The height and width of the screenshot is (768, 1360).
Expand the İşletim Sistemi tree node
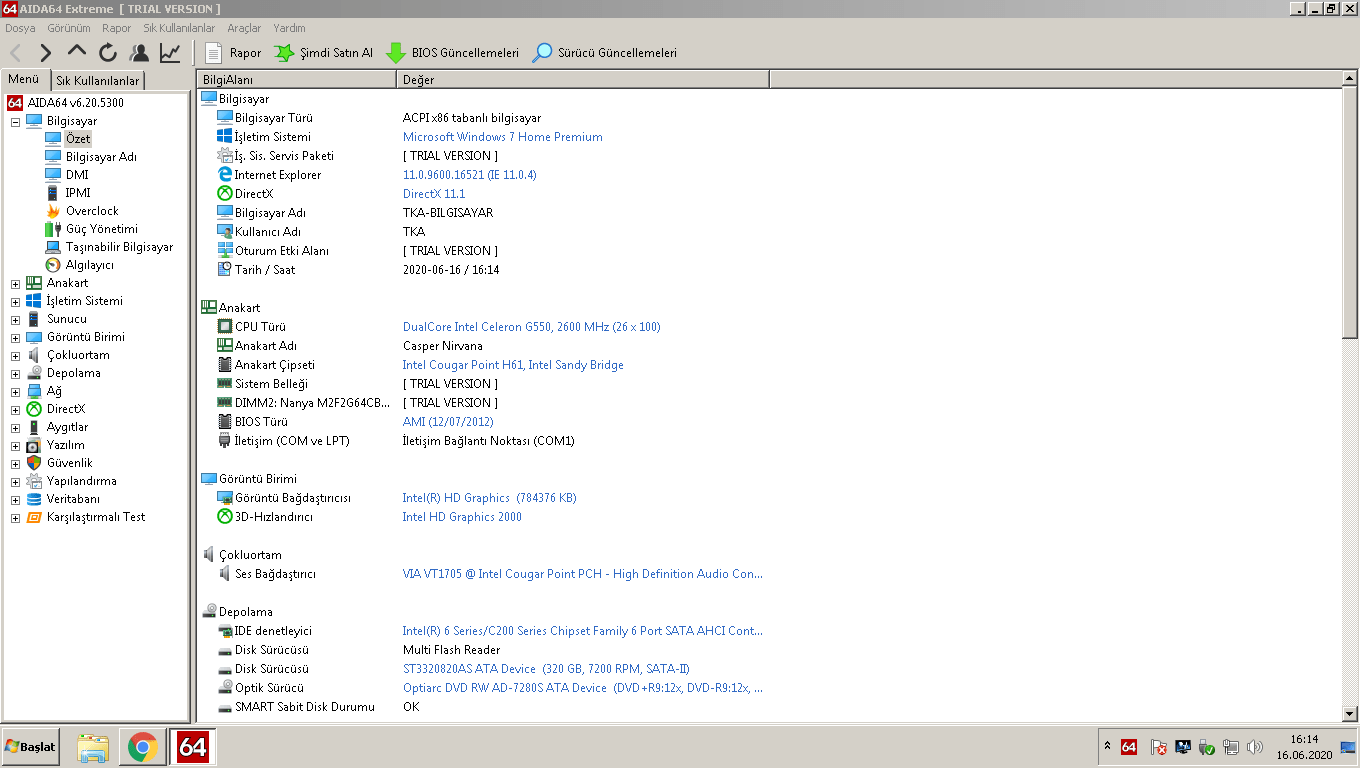tap(15, 302)
